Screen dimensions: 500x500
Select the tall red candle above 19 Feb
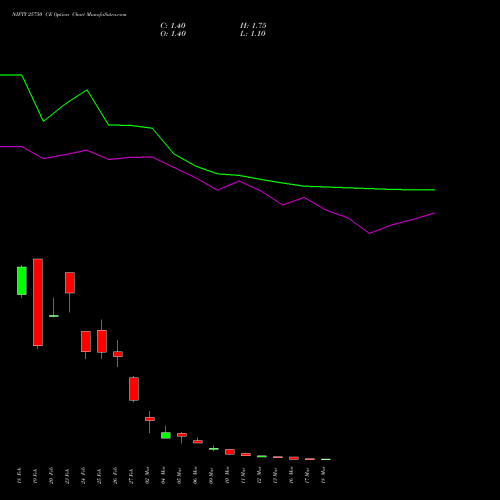tap(38, 302)
